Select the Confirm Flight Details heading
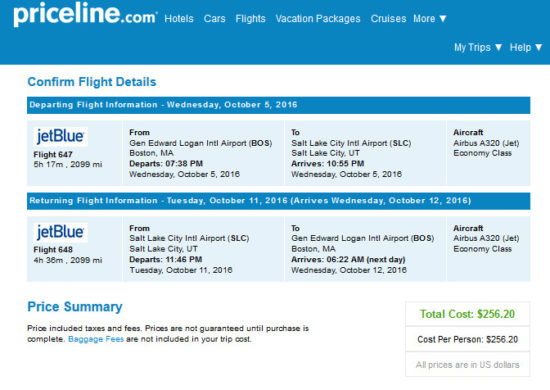 [x=92, y=82]
